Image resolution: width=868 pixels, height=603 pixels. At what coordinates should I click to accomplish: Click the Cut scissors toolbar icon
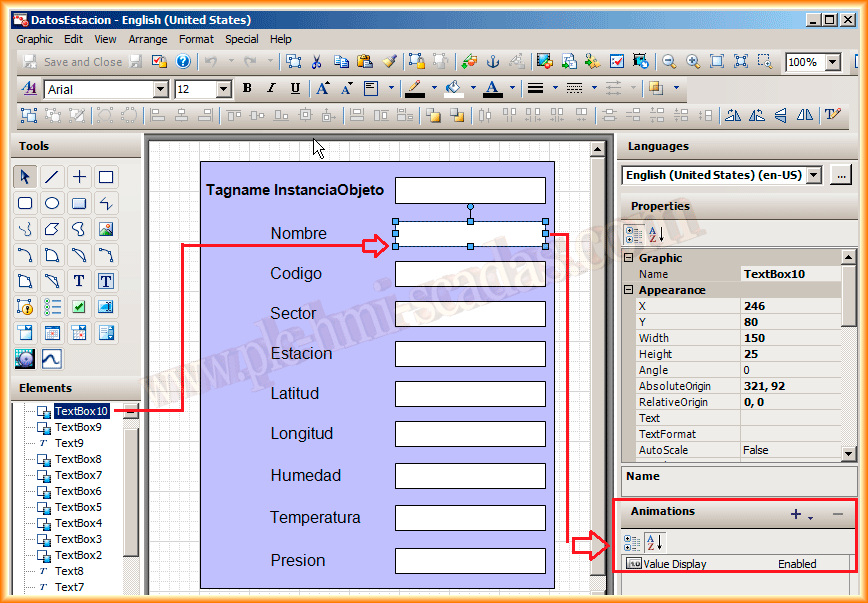pyautogui.click(x=316, y=62)
